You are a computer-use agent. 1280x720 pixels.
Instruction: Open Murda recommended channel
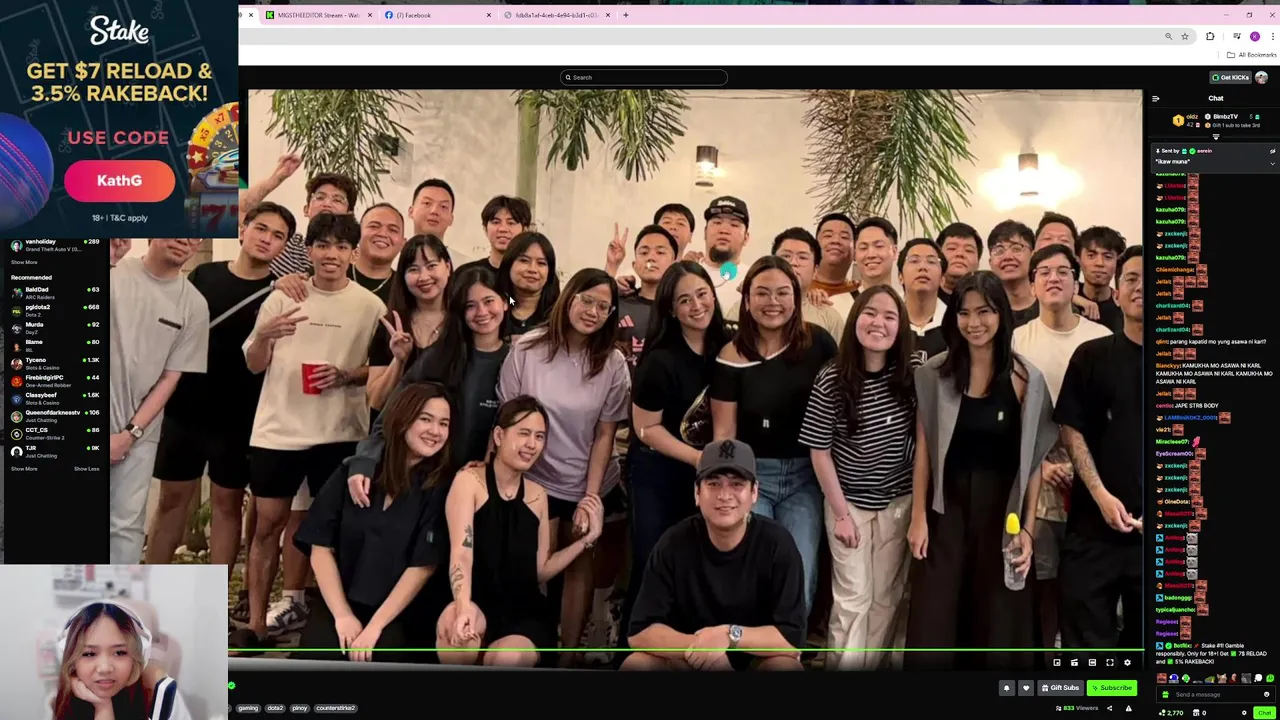55,328
